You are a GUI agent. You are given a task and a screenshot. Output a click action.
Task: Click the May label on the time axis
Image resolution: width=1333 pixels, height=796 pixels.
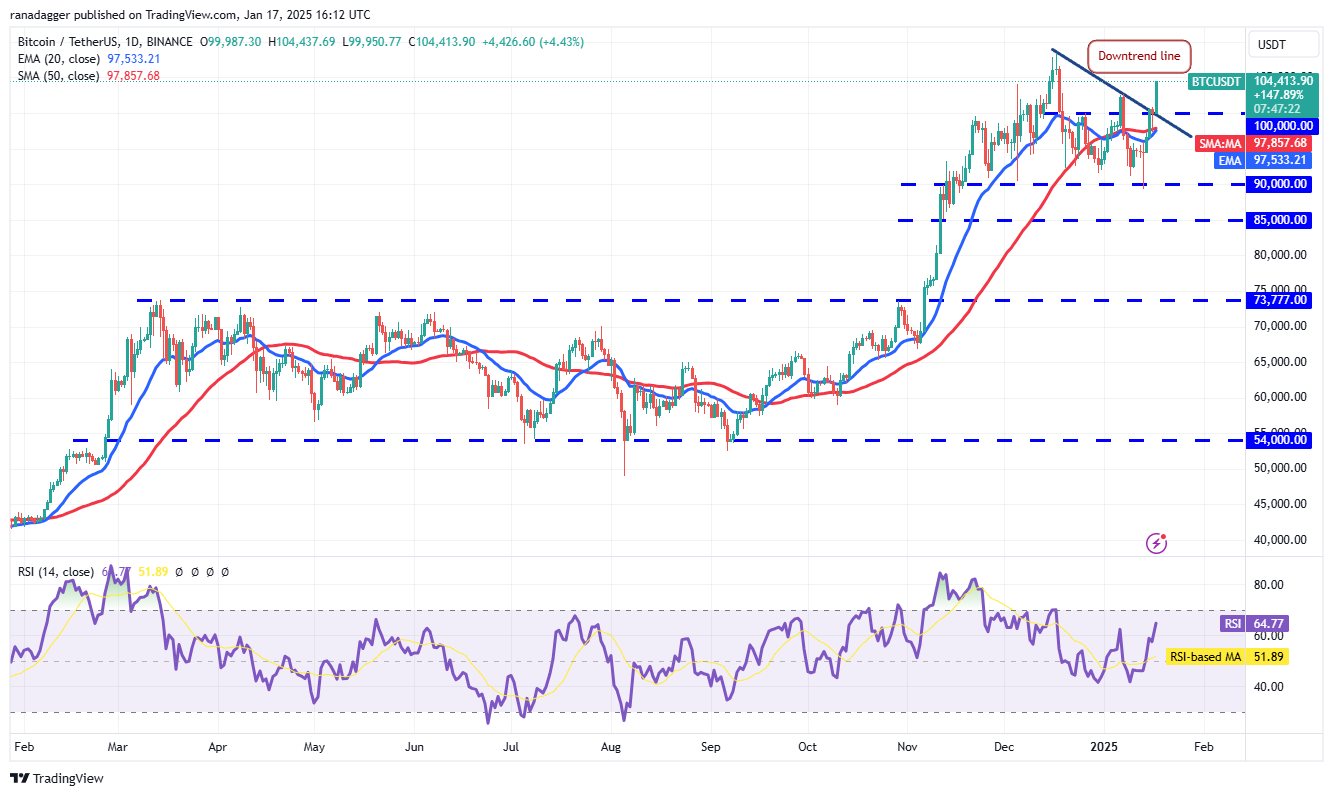[314, 747]
